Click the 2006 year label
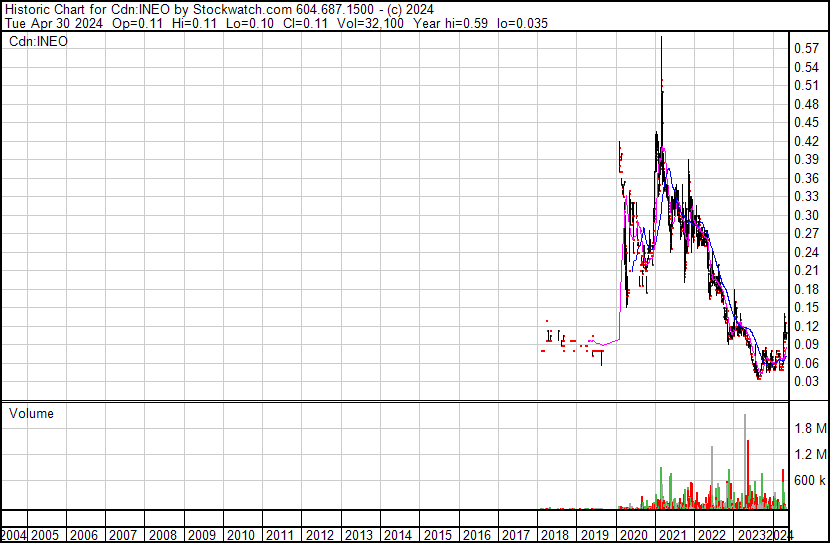Viewport: 830px width, 543px height. tap(84, 536)
